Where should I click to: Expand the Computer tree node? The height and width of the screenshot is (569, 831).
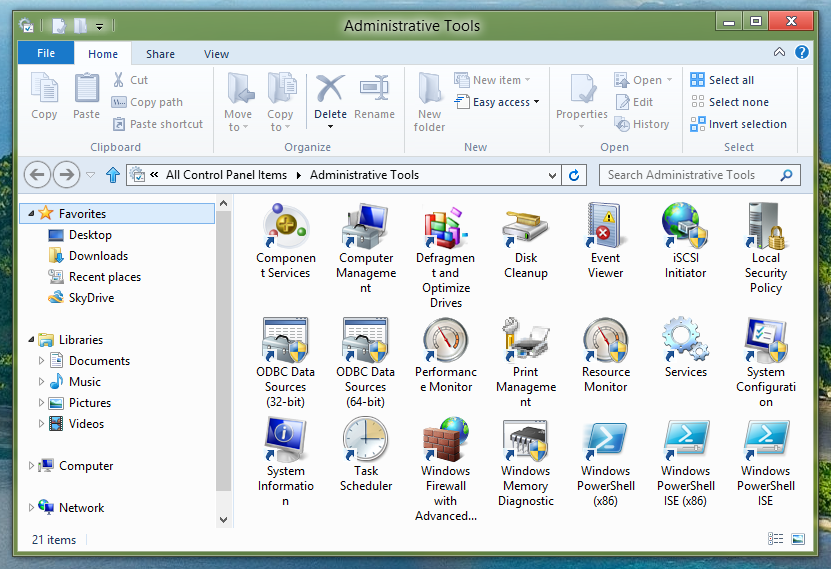click(31, 466)
